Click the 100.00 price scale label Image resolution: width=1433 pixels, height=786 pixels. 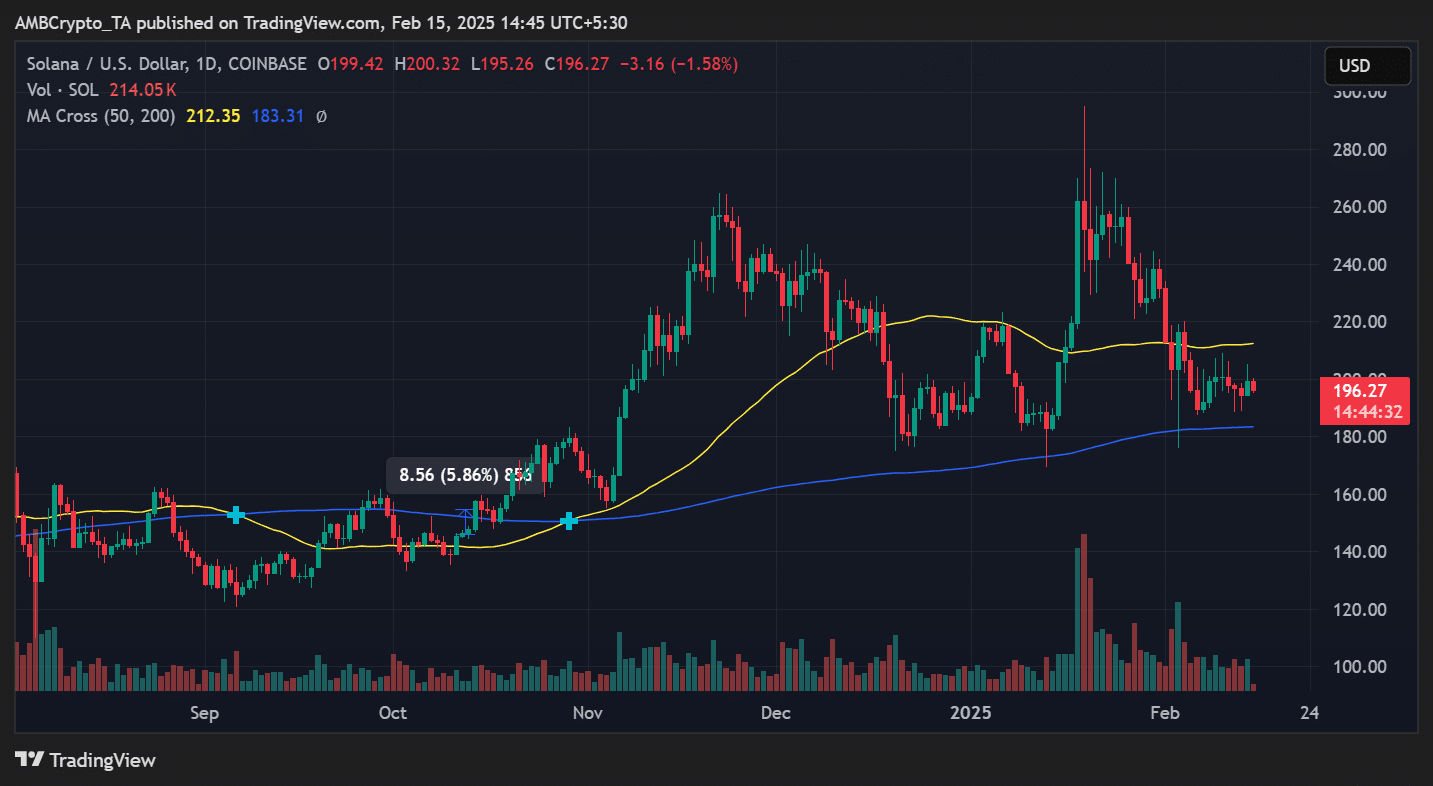tap(1362, 667)
